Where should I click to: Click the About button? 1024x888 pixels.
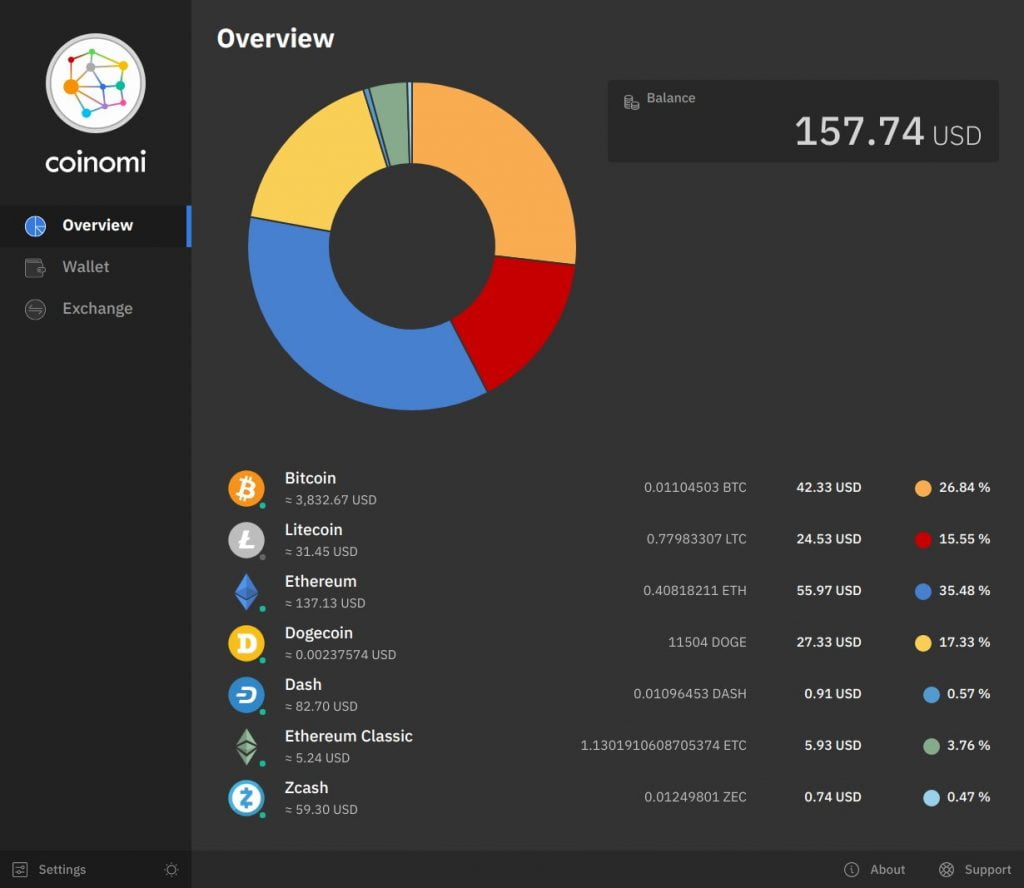pyautogui.click(x=875, y=869)
